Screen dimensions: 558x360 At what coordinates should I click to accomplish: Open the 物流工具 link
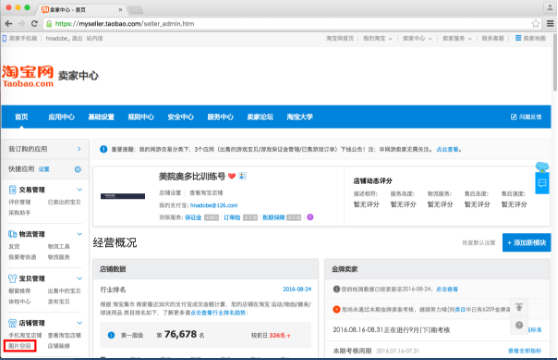click(59, 246)
